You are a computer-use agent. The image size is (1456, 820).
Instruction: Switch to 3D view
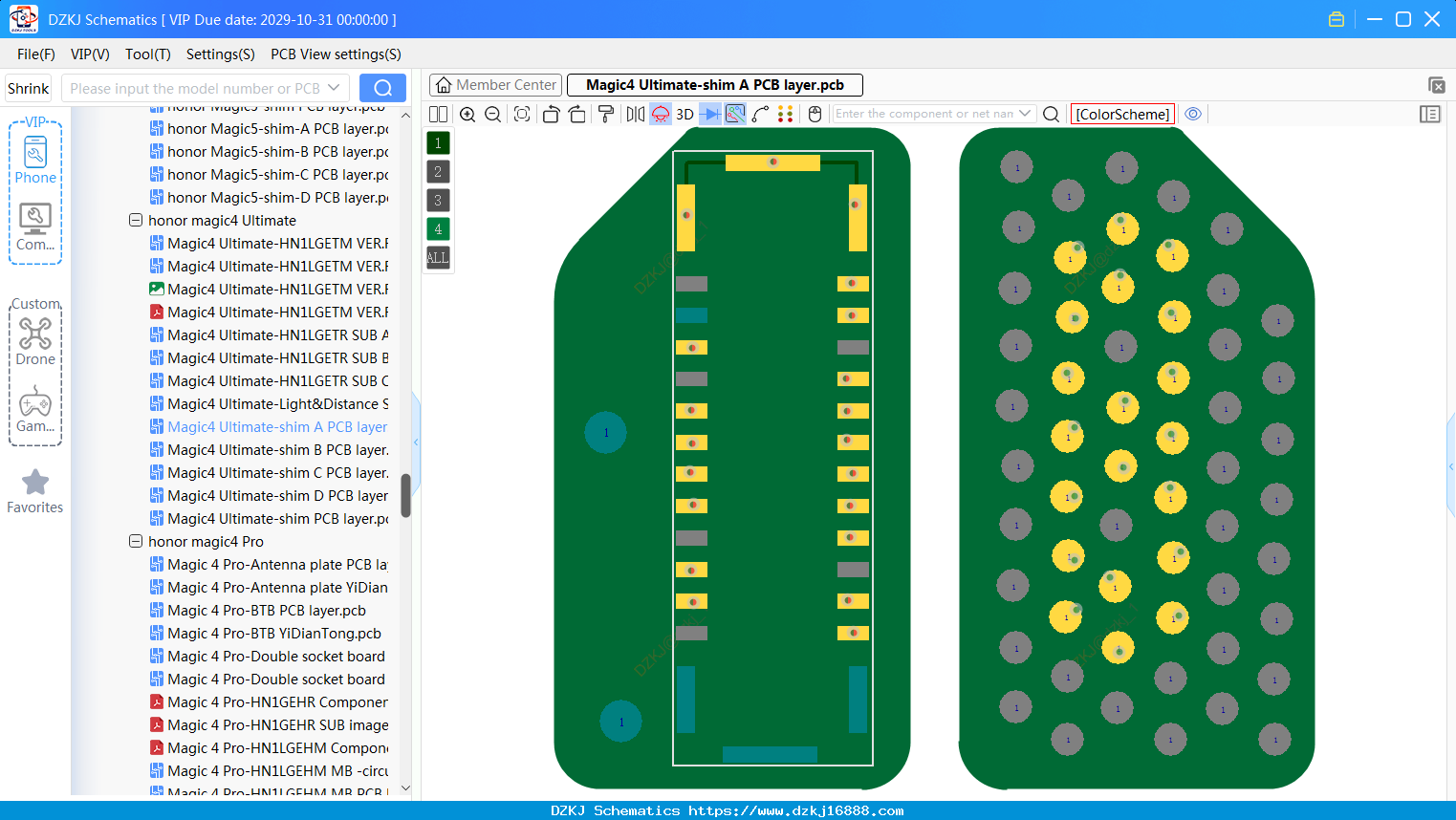(685, 114)
